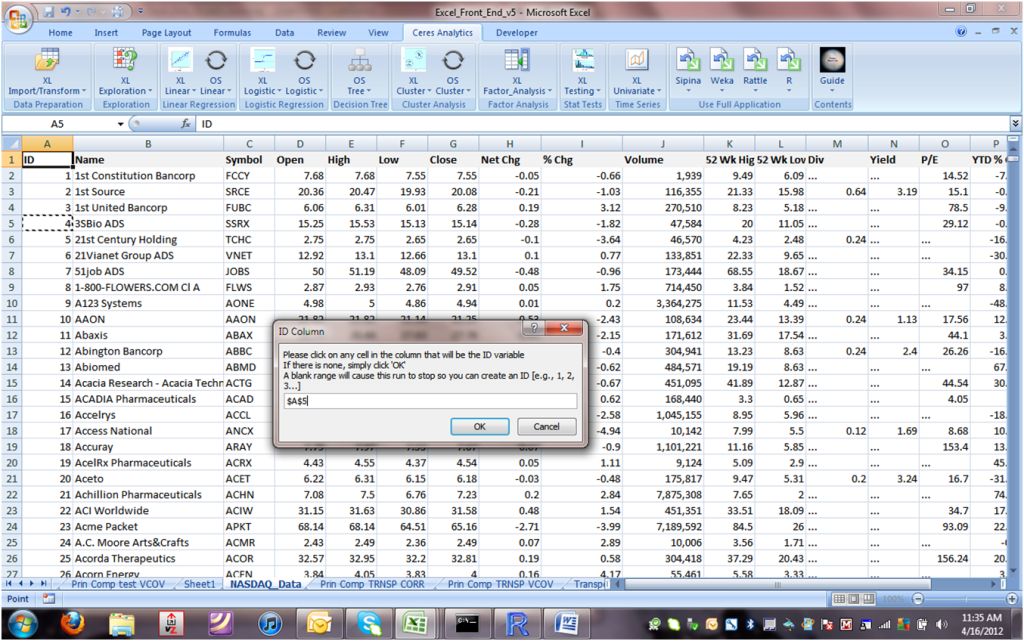Open the R program in taskbar
Image resolution: width=1024 pixels, height=641 pixels.
click(x=517, y=625)
